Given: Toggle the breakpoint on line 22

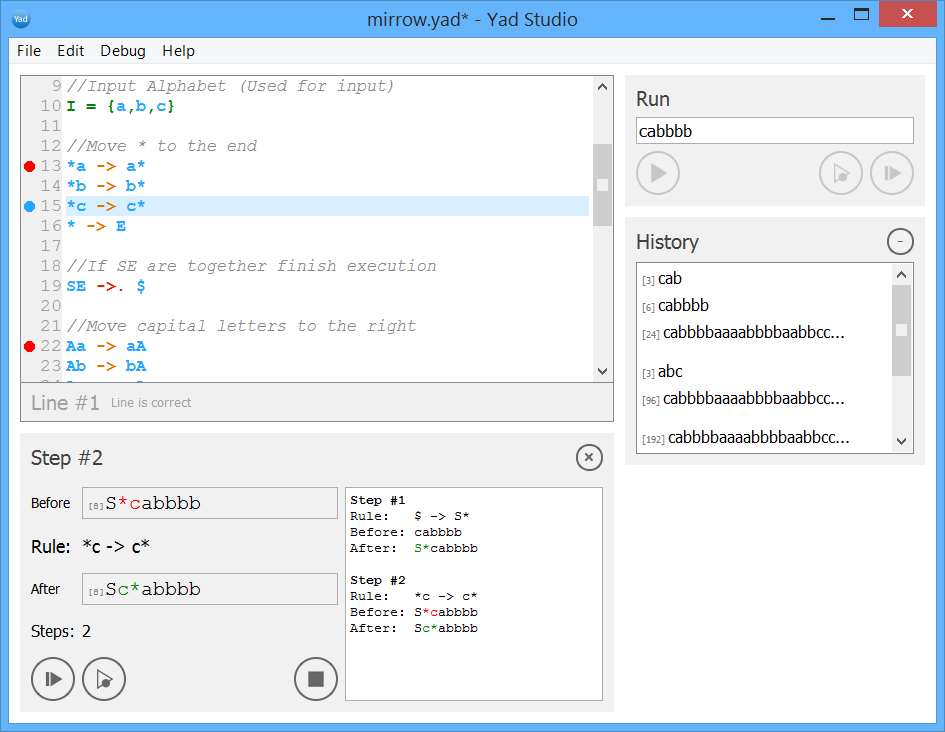Looking at the screenshot, I should [29, 346].
